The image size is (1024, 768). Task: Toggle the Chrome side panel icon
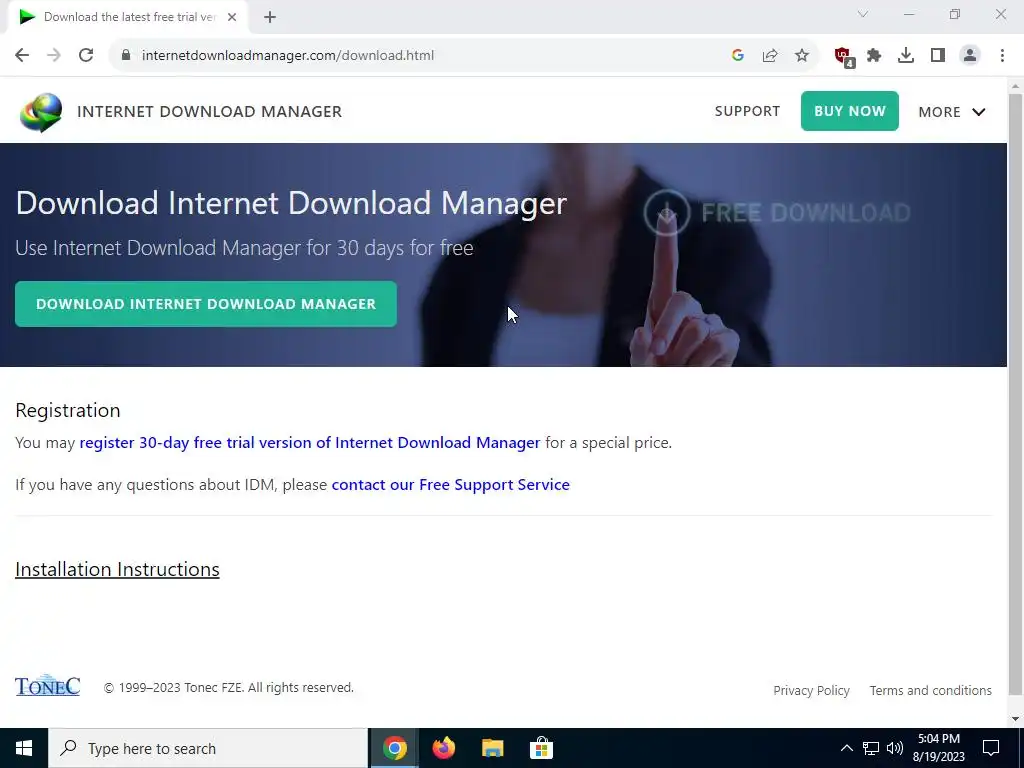pyautogui.click(x=938, y=55)
